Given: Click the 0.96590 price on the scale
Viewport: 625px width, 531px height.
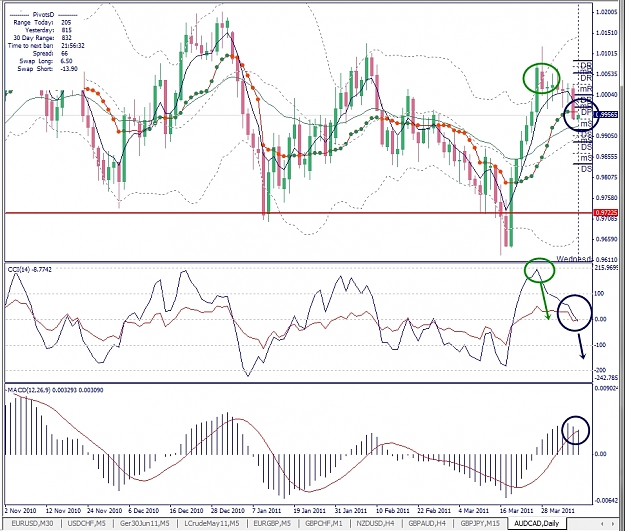Looking at the screenshot, I should tap(606, 240).
